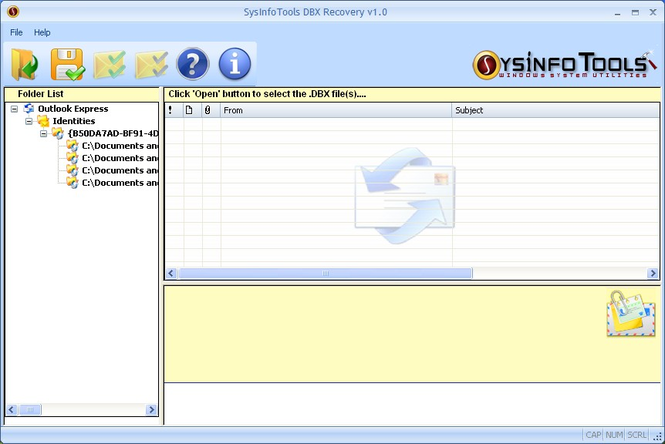Screen dimensions: 665x444
Task: Select the first C:\Documents an folder entry
Action: tap(120, 145)
